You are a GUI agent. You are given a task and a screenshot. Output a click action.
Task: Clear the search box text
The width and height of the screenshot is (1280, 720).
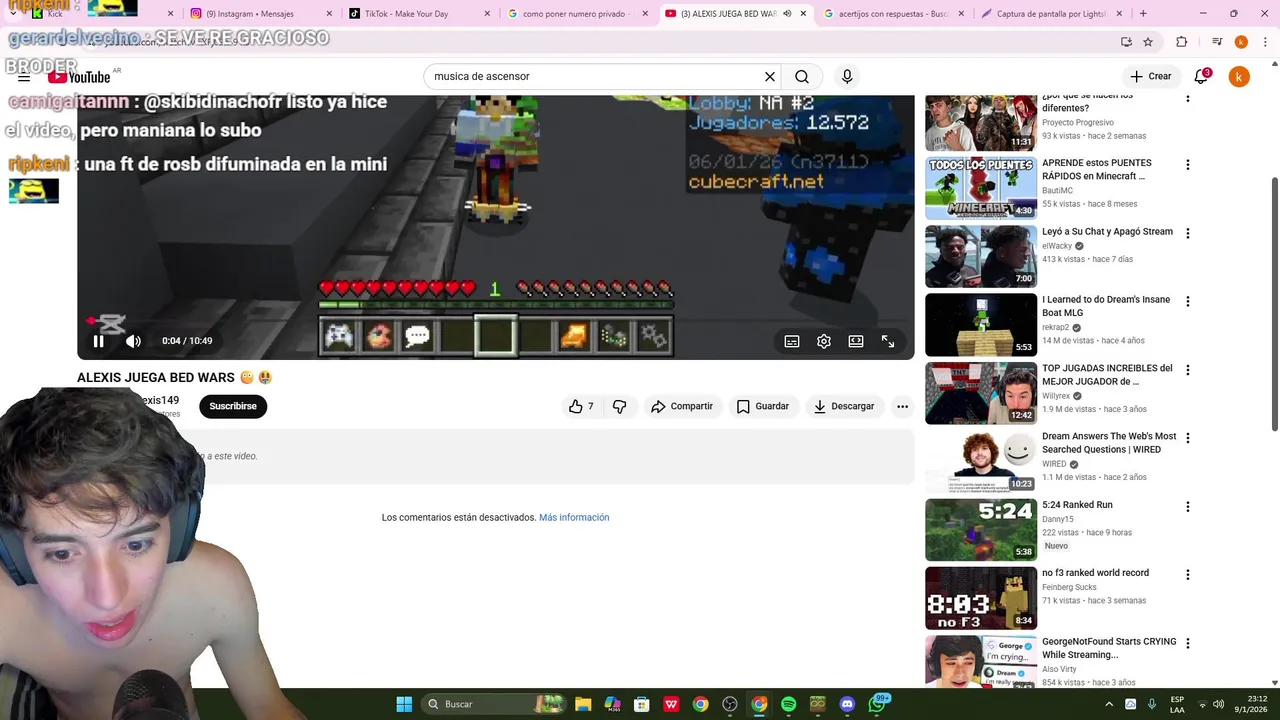click(x=770, y=77)
